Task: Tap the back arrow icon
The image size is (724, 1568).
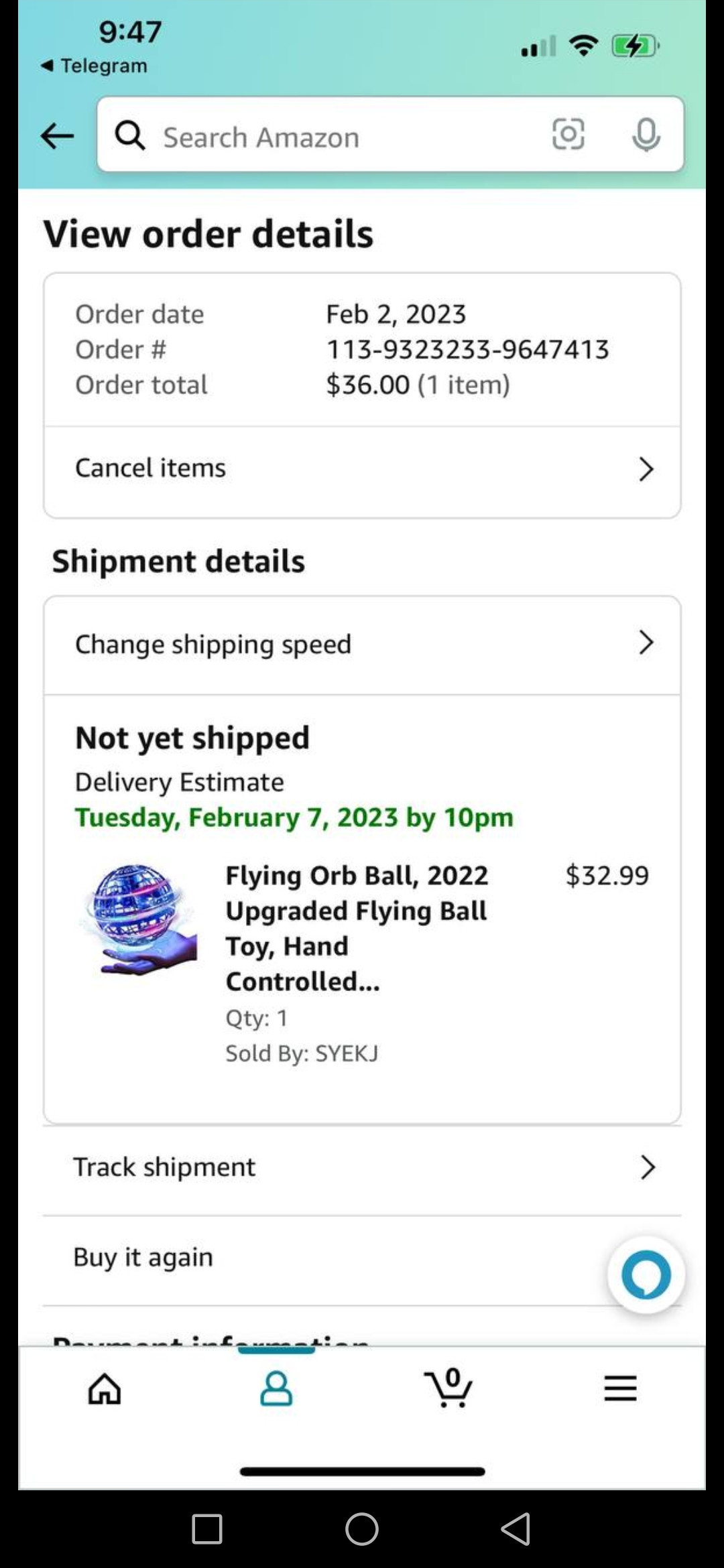Action: [57, 137]
